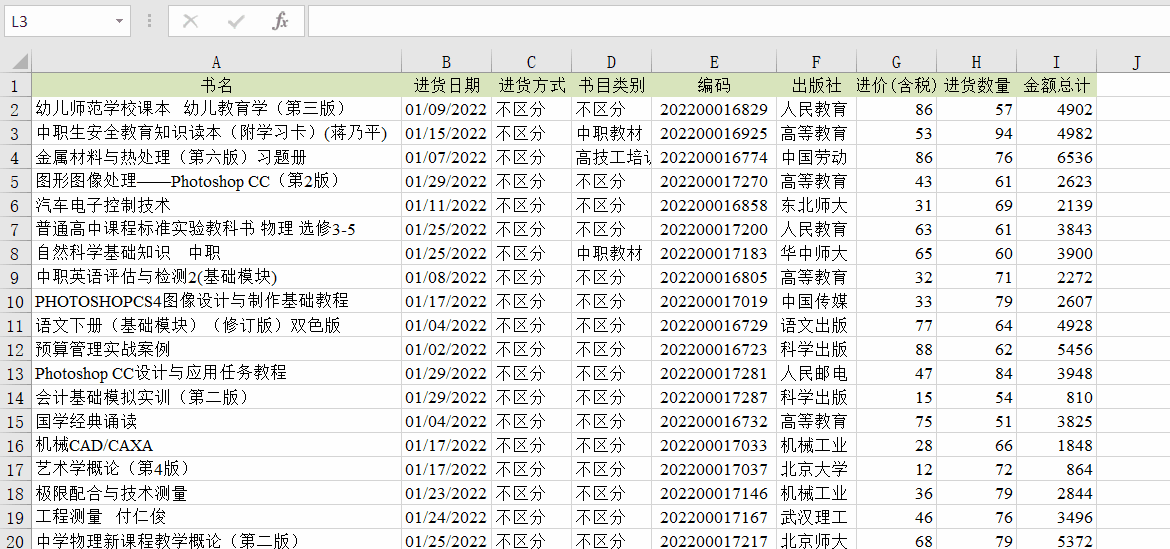Select code cell 202200017146
Image resolution: width=1170 pixels, height=549 pixels.
tap(714, 493)
